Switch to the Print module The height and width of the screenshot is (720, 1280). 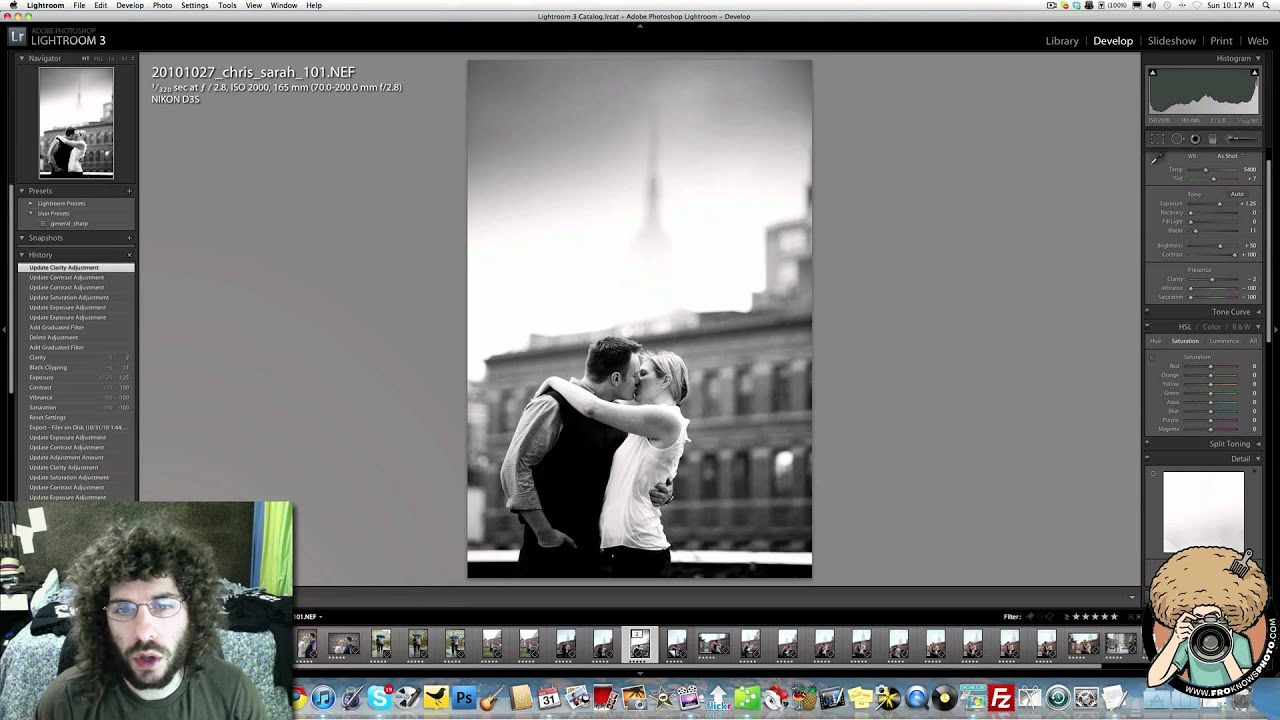tap(1221, 41)
